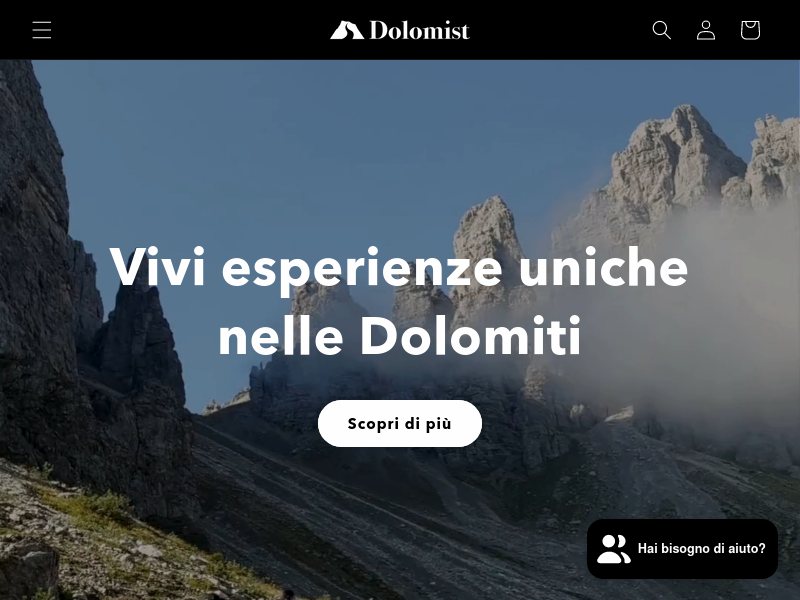Open the search magnifying glass
The image size is (800, 600).
(662, 30)
